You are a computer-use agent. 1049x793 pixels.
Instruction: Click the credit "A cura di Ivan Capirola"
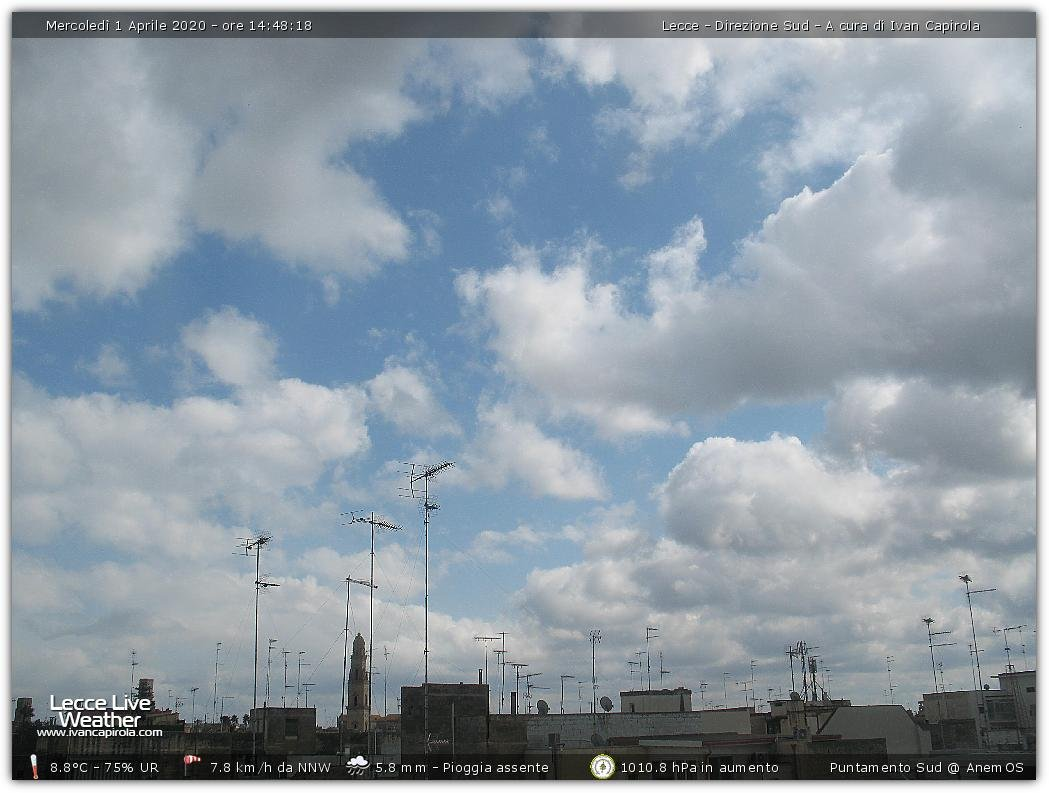[902, 25]
